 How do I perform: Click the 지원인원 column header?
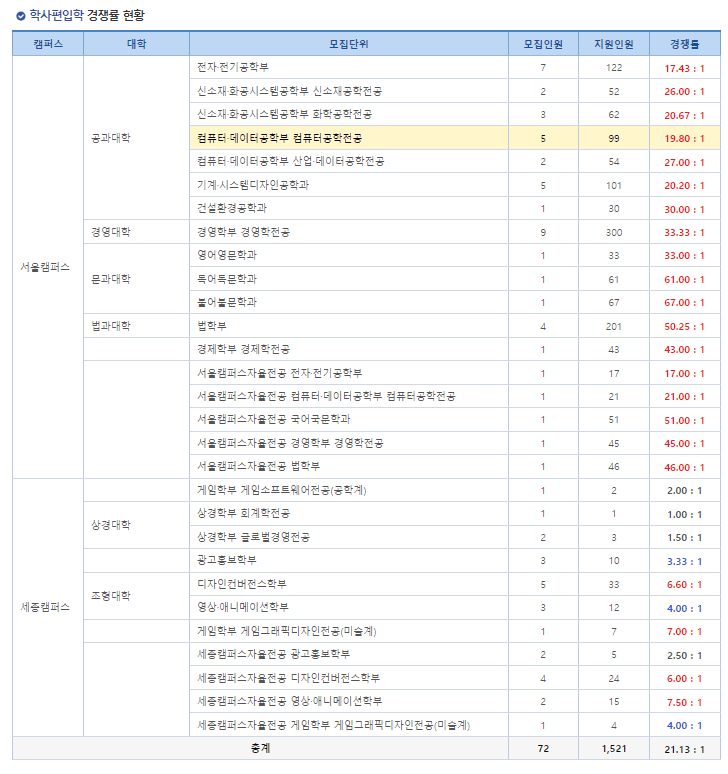click(614, 44)
